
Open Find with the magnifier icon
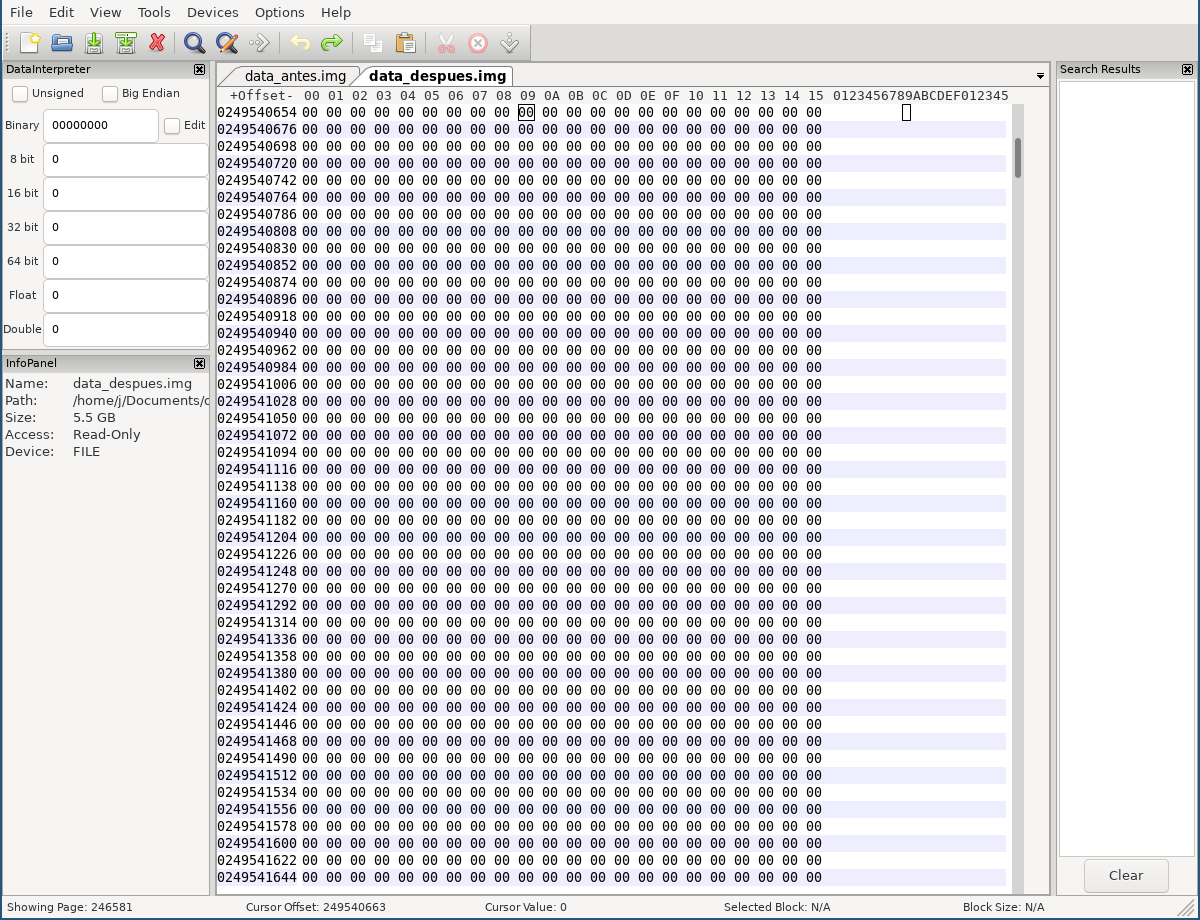click(195, 43)
